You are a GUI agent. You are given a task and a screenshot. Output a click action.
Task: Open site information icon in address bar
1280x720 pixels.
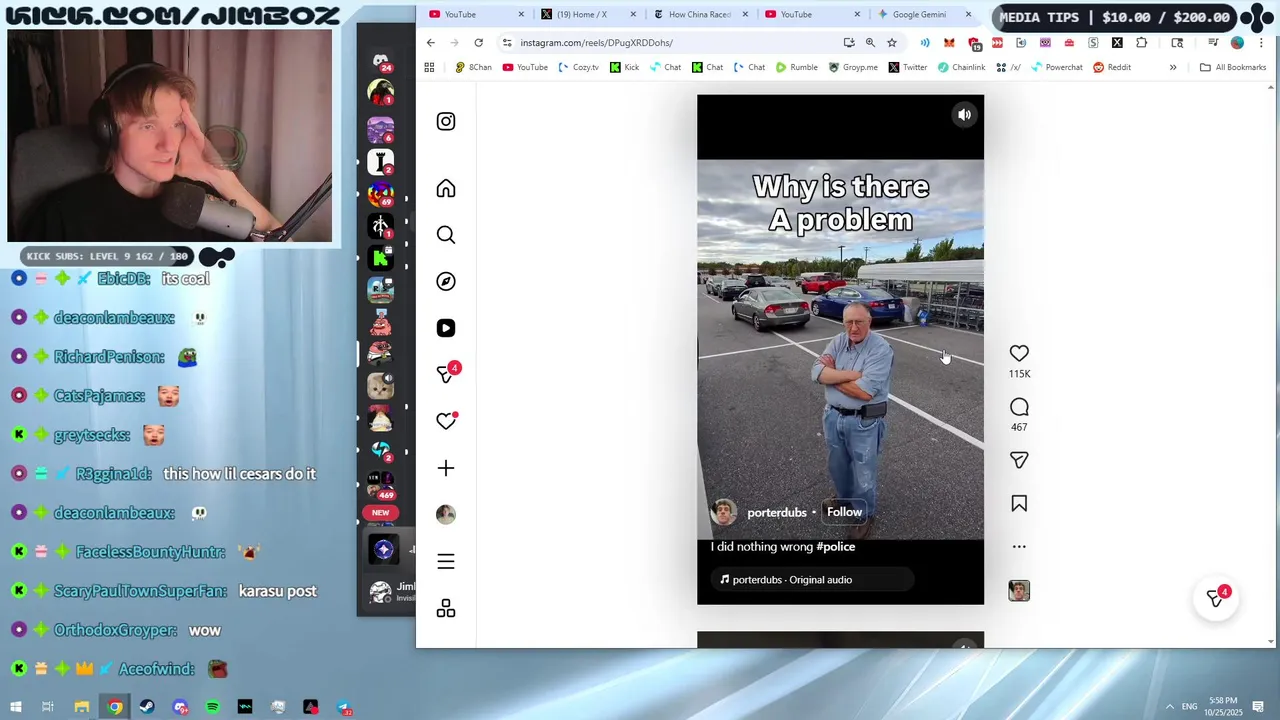507,43
